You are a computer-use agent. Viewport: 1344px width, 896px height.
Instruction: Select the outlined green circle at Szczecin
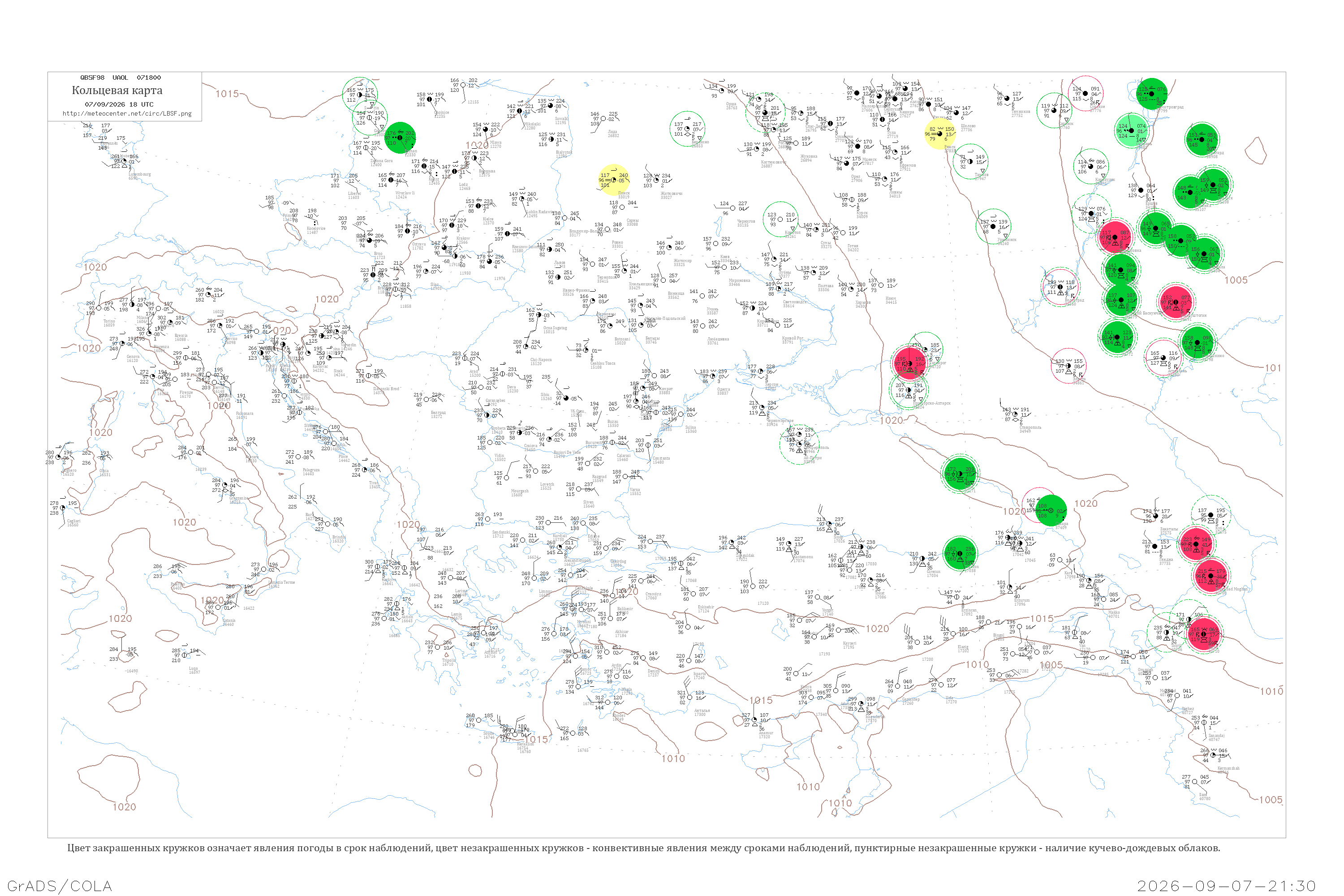point(360,94)
